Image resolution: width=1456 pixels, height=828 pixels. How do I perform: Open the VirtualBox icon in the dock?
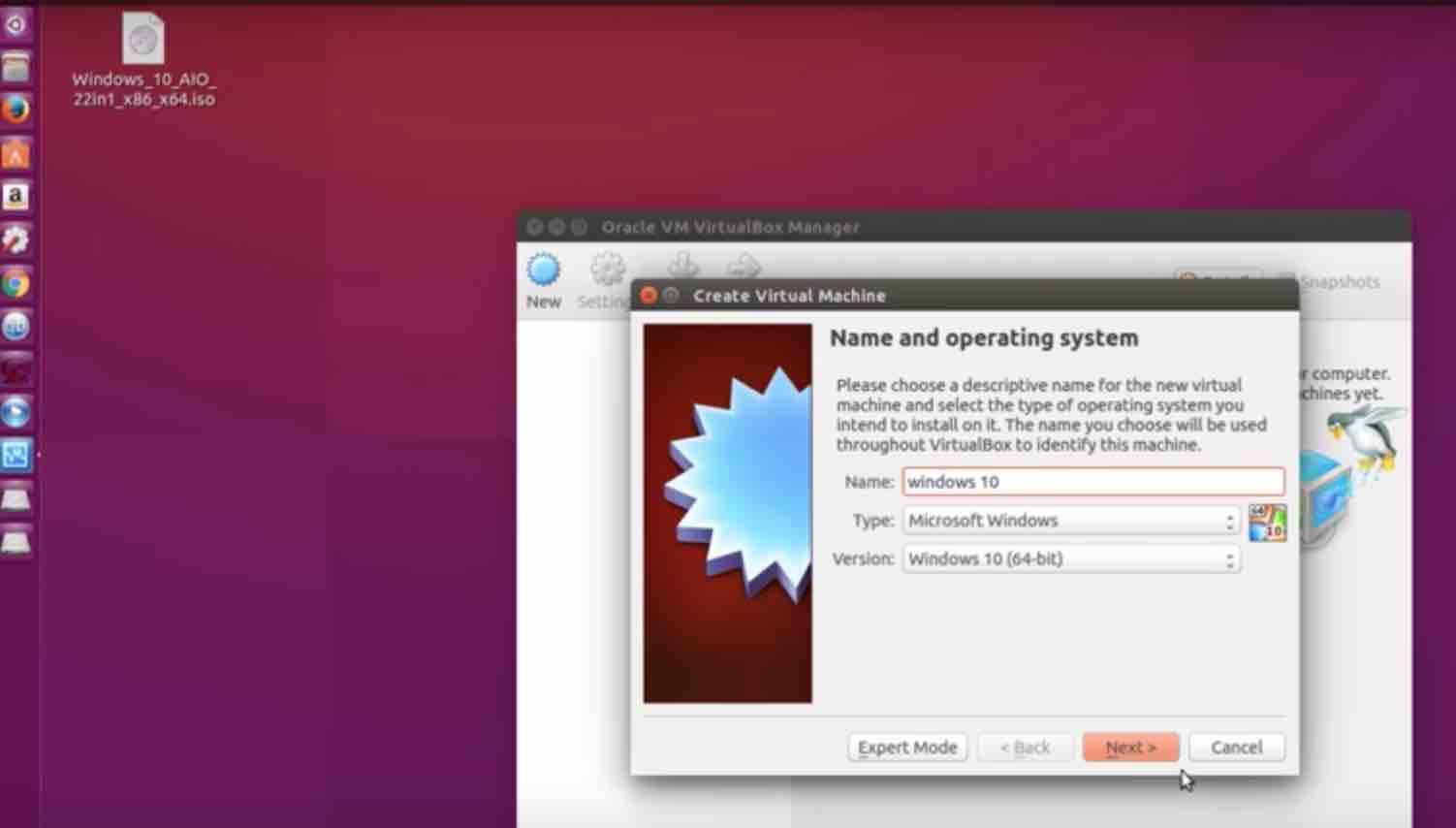coord(16,456)
